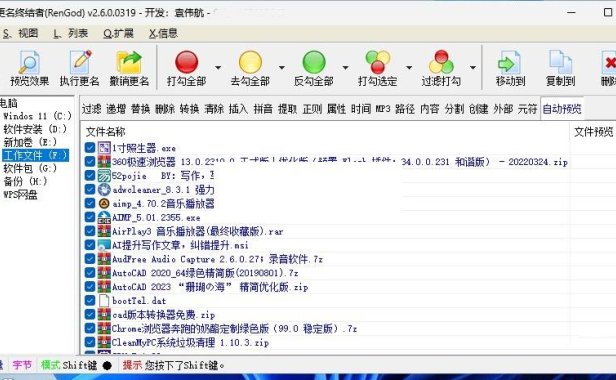Viewport: 616px width, 380px height.
Task: Click the green 反勾全部 invert icon
Action: 314,62
